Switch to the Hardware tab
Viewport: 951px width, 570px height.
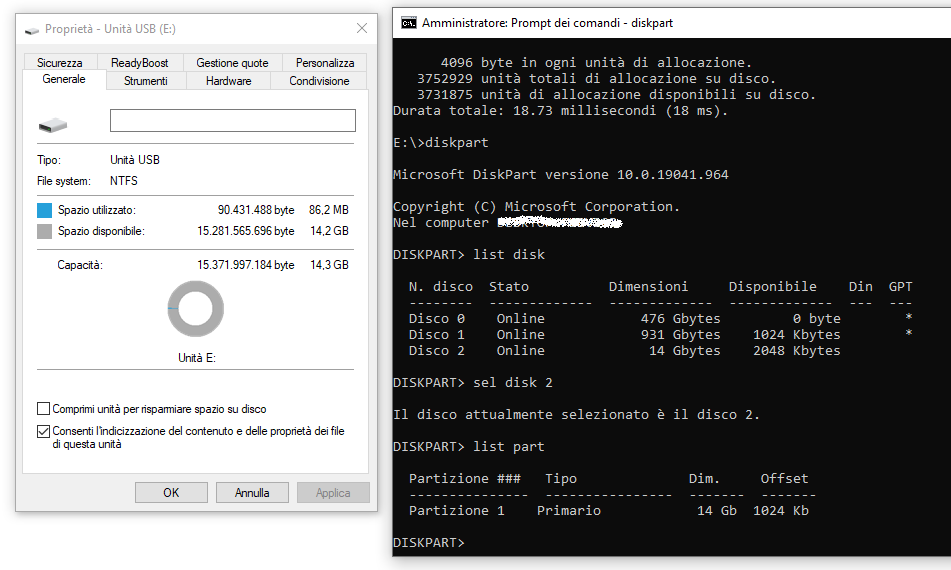[229, 81]
